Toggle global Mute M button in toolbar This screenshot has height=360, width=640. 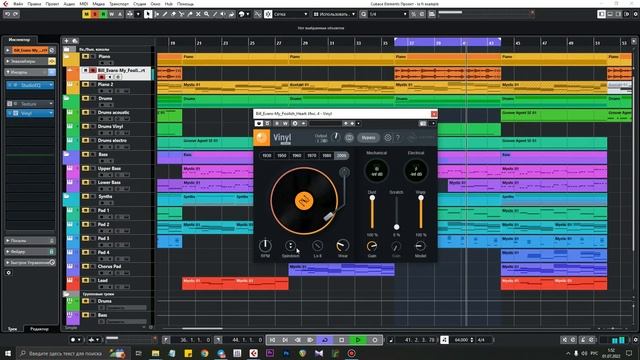86,14
